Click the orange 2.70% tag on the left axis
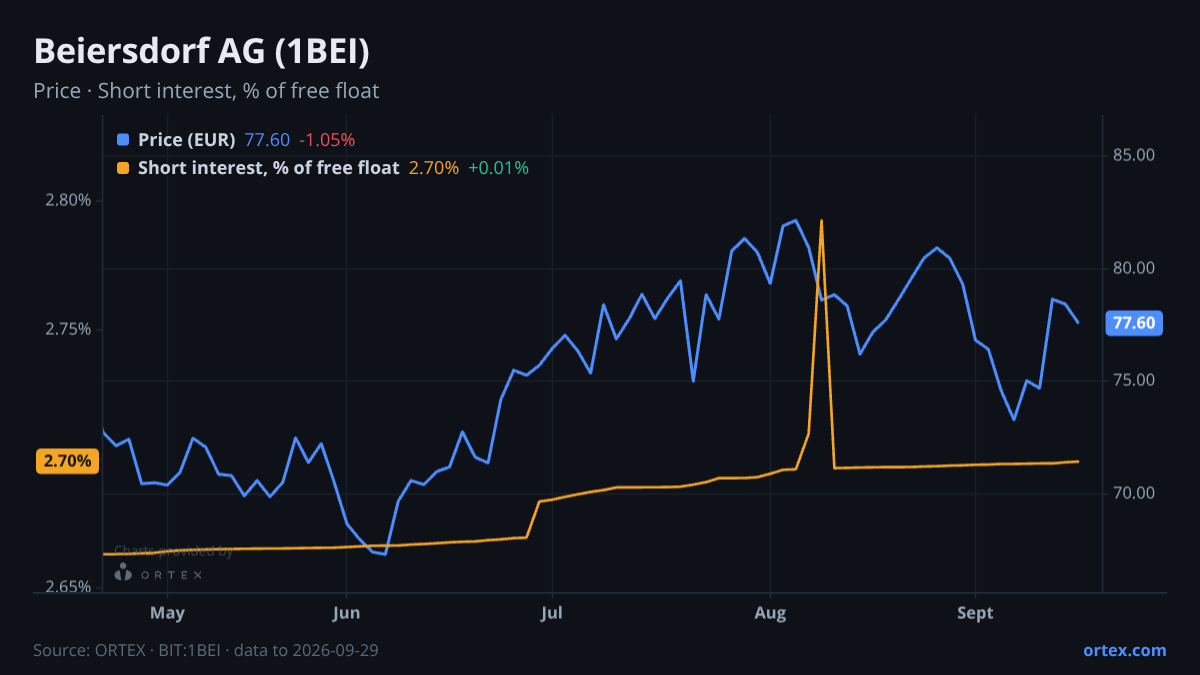 (68, 461)
